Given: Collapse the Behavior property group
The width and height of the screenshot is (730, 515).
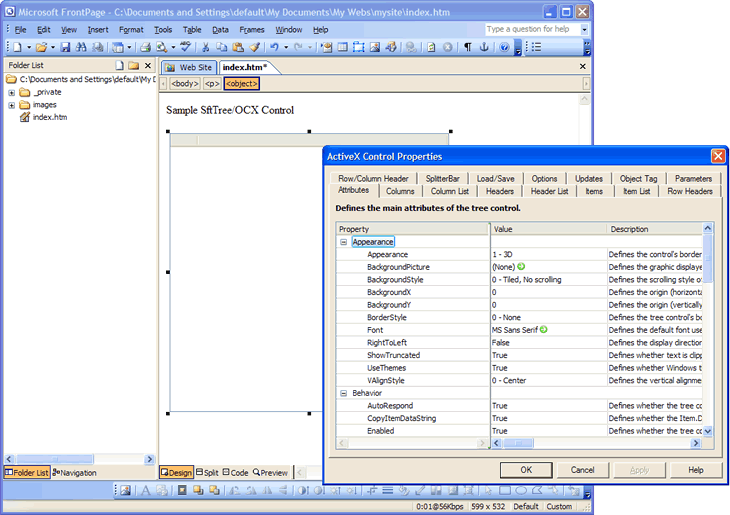Looking at the screenshot, I should 343,393.
